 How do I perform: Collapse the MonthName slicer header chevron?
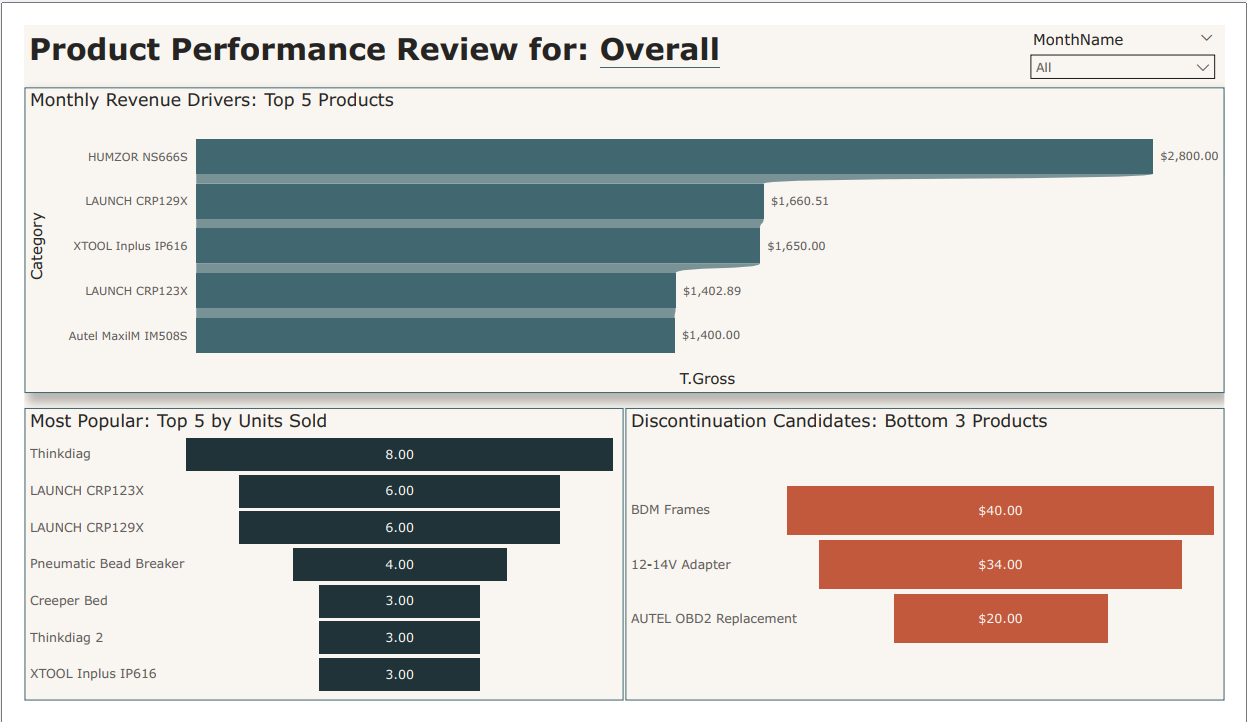(x=1207, y=39)
